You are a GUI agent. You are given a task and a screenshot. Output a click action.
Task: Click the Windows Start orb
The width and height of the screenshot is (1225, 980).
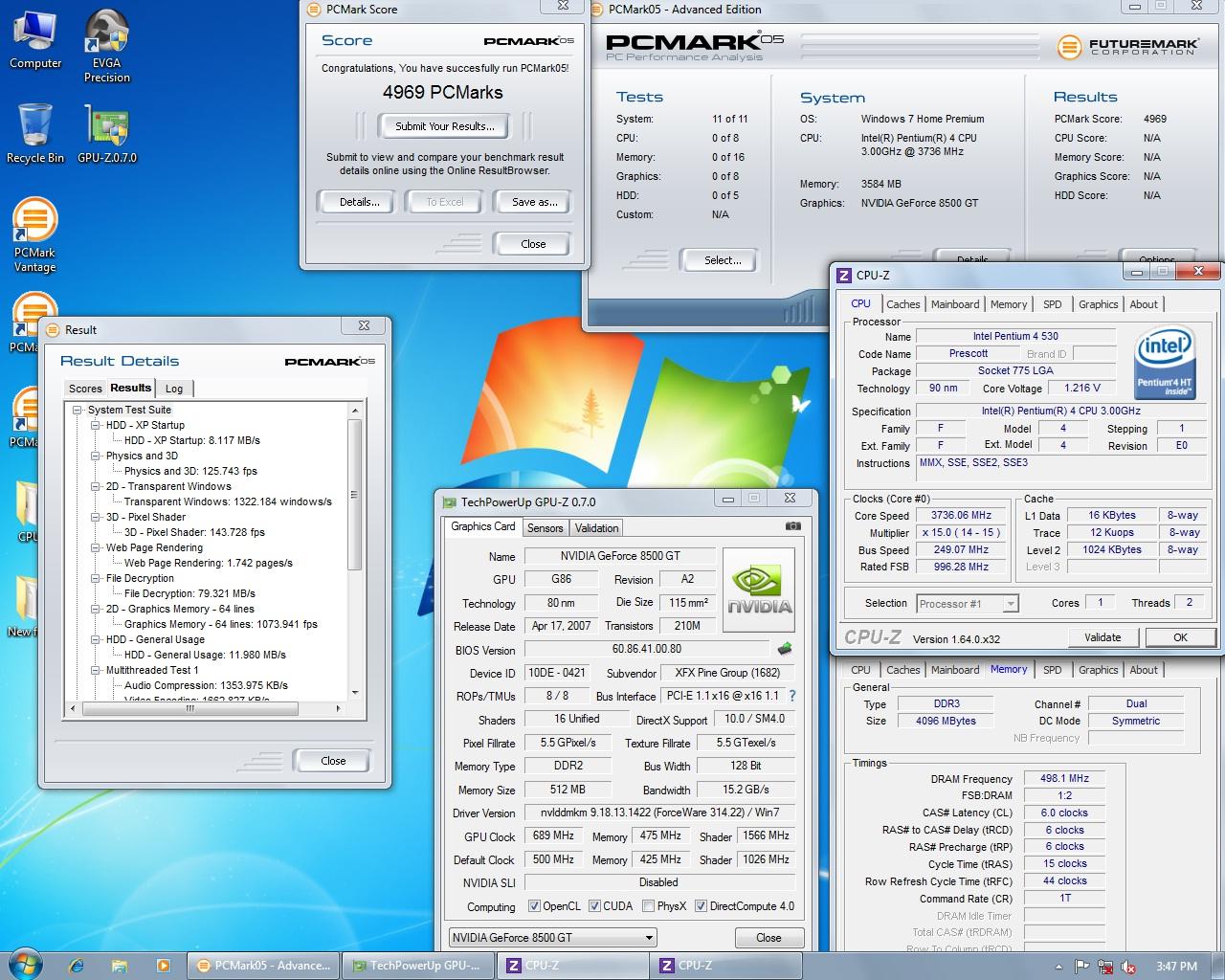point(25,965)
